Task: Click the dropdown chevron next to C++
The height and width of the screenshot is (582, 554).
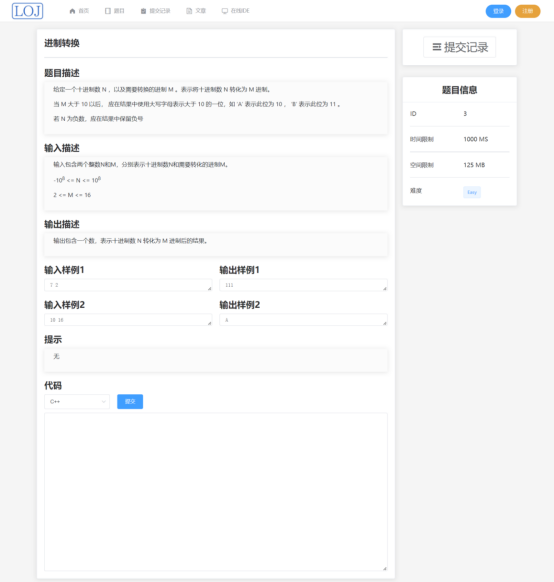Action: 104,402
